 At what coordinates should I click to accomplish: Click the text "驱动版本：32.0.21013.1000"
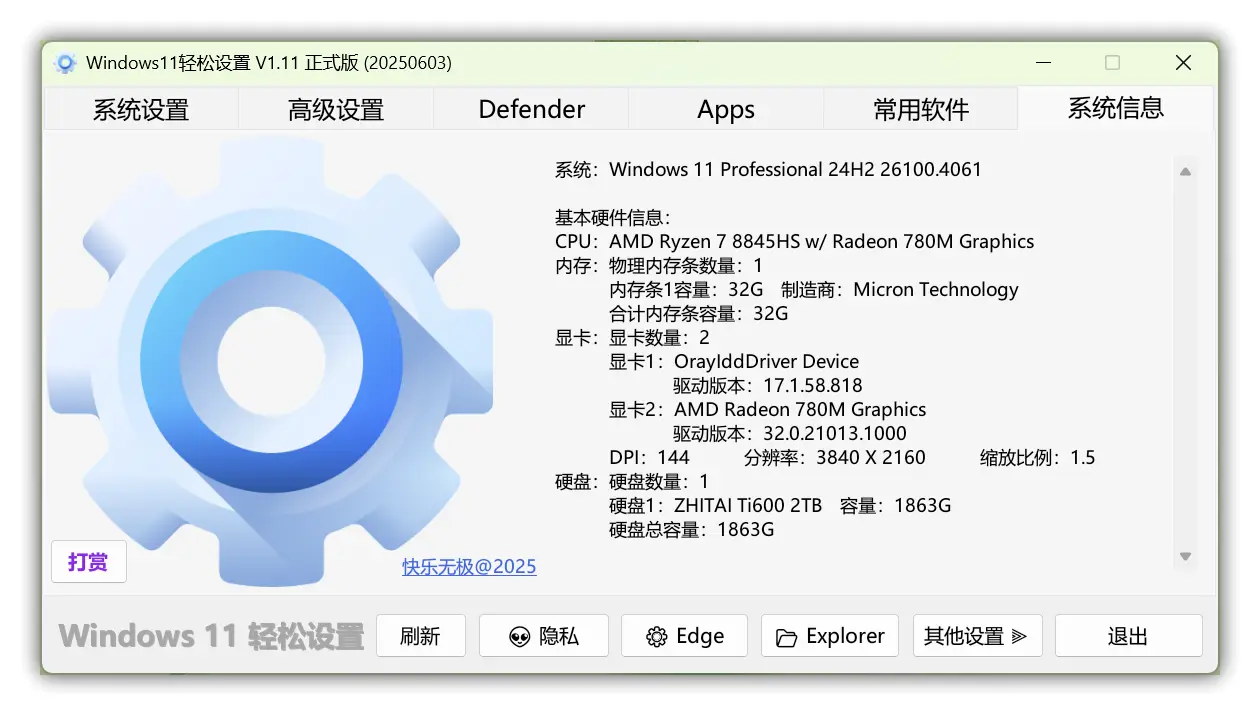790,433
